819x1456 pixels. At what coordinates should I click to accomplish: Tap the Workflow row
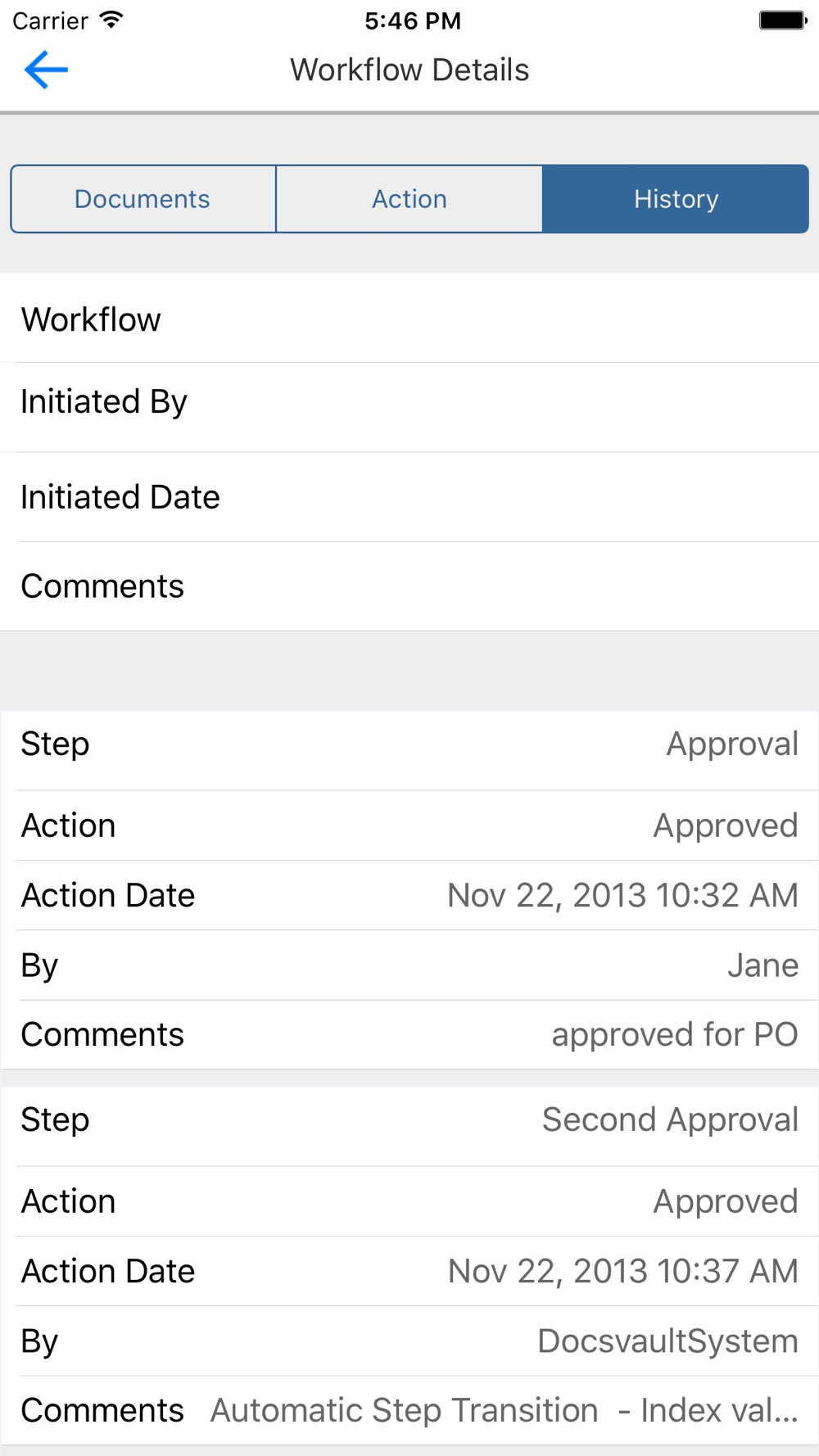click(409, 319)
